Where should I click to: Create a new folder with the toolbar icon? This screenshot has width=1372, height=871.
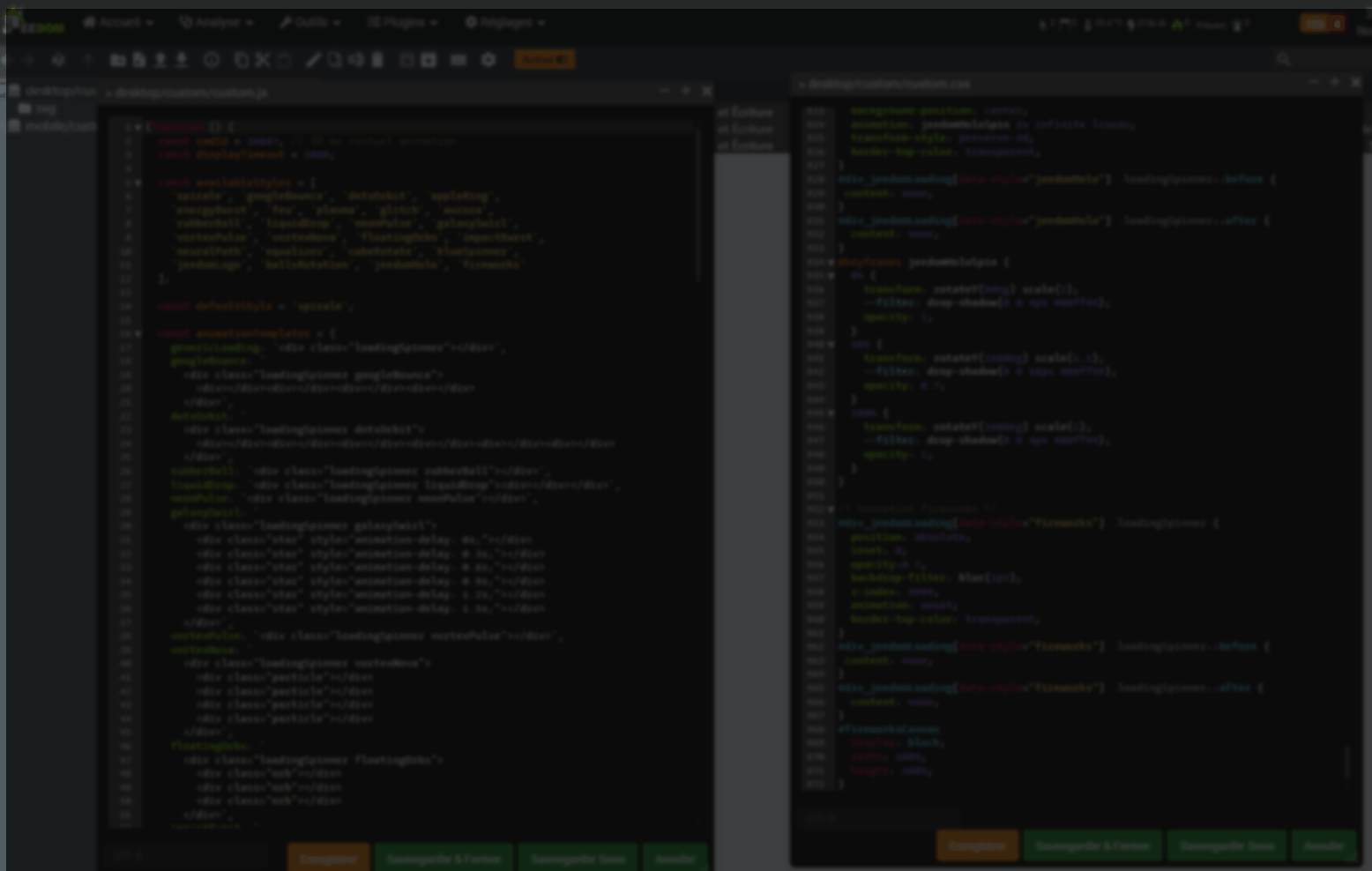pos(117,60)
